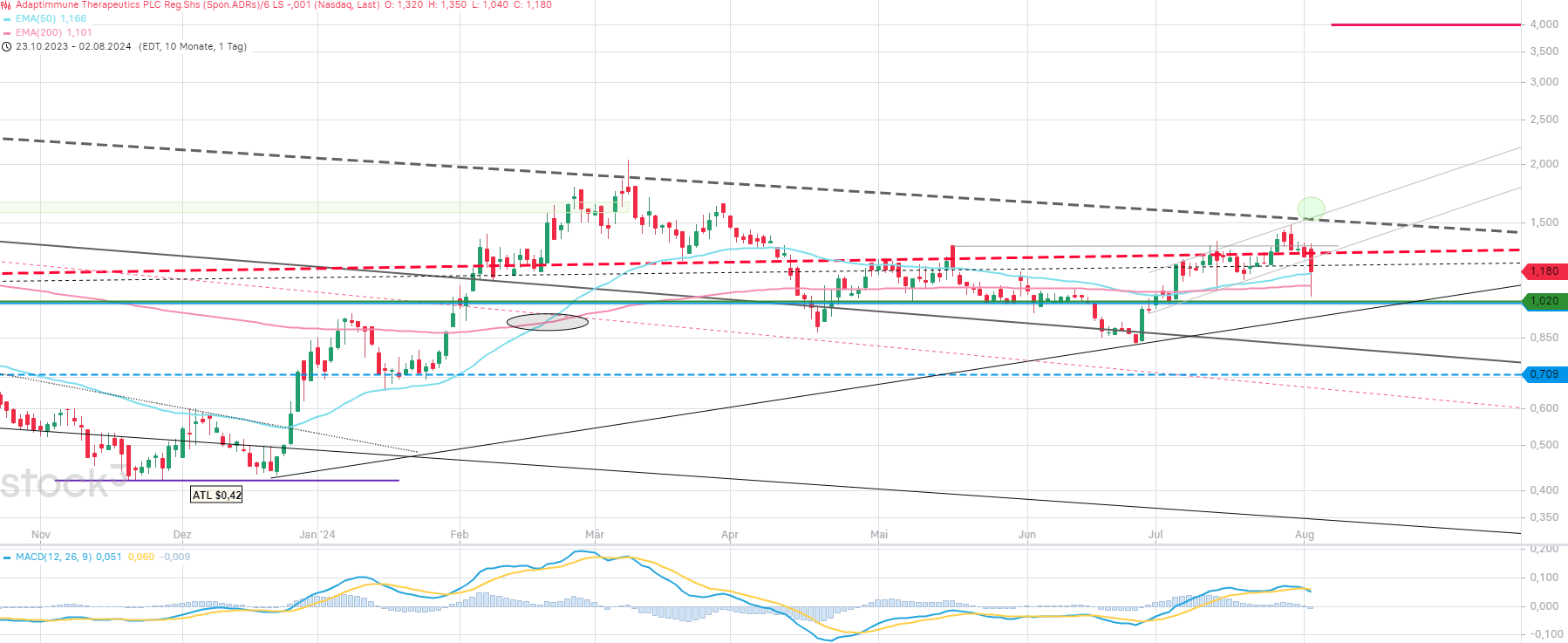This screenshot has height=643, width=1568.
Task: Click the MACD value 0,051
Action: click(x=109, y=557)
